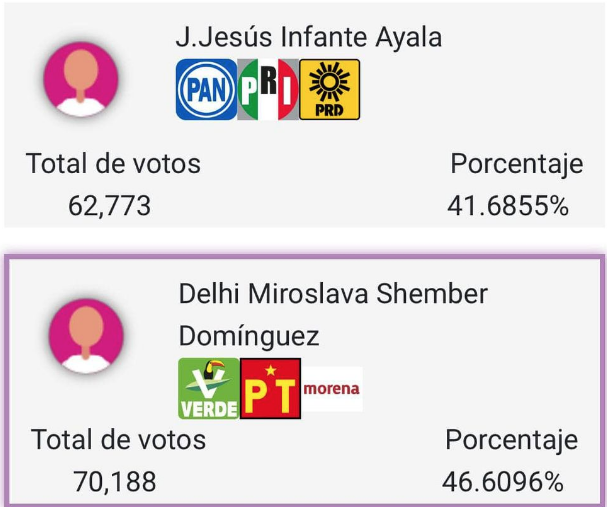
Task: Select the PT party logo
Action: (x=270, y=389)
